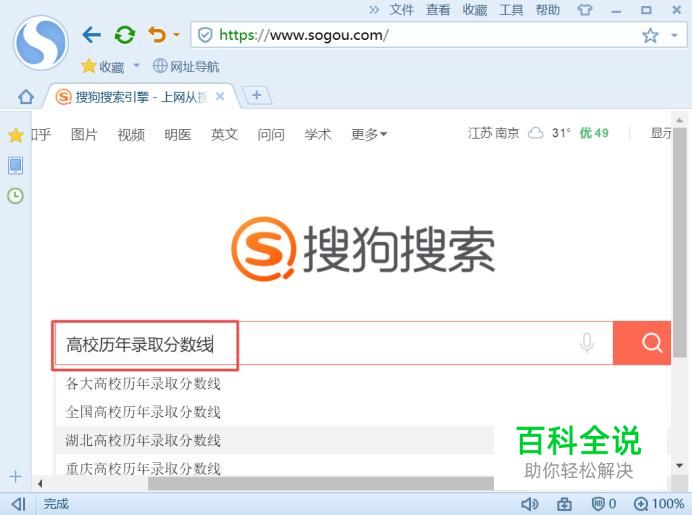Viewport: 692px width, 515px height.
Task: Click the speaker sound icon
Action: click(x=530, y=504)
